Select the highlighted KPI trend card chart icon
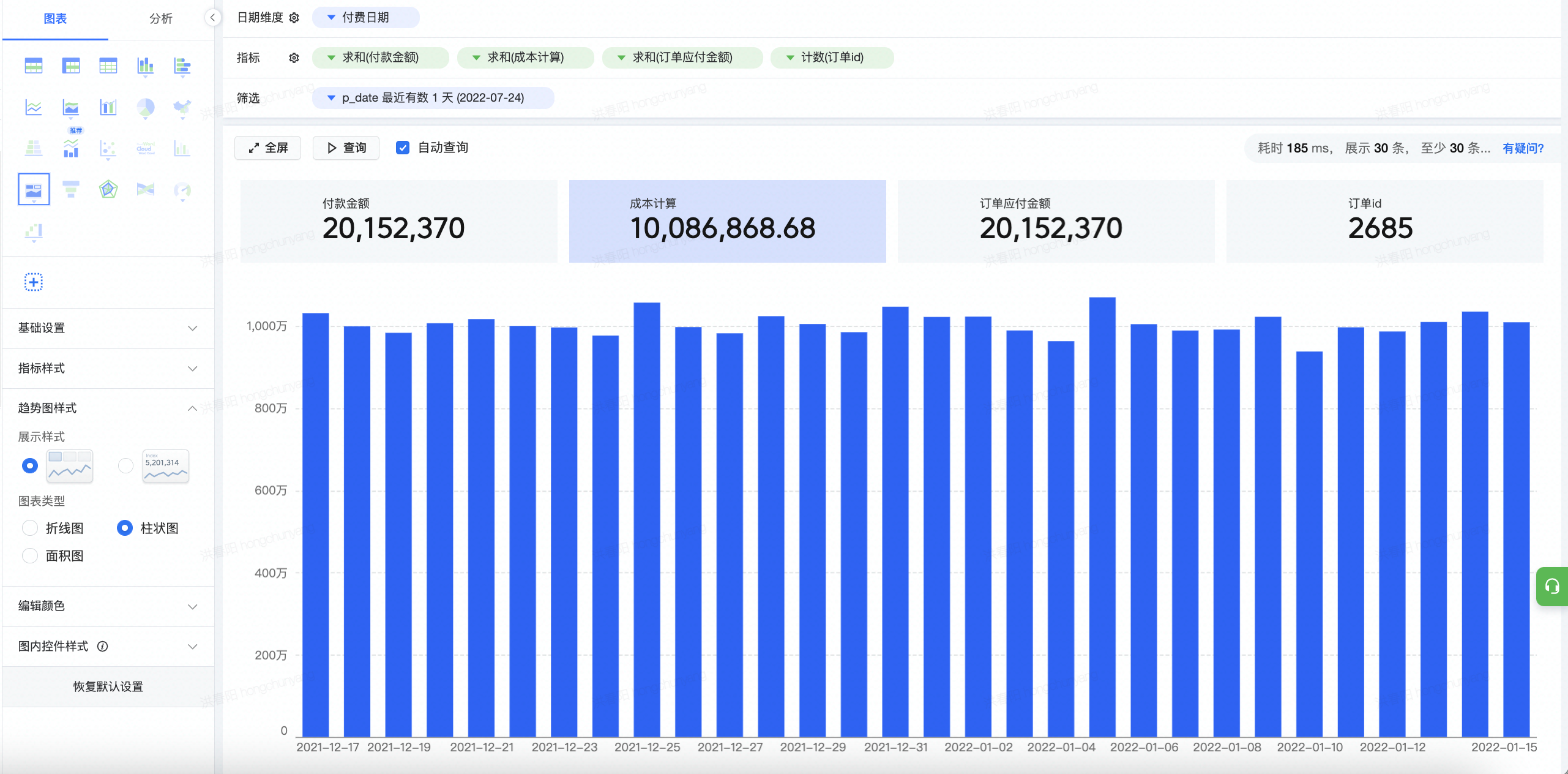 pos(34,189)
